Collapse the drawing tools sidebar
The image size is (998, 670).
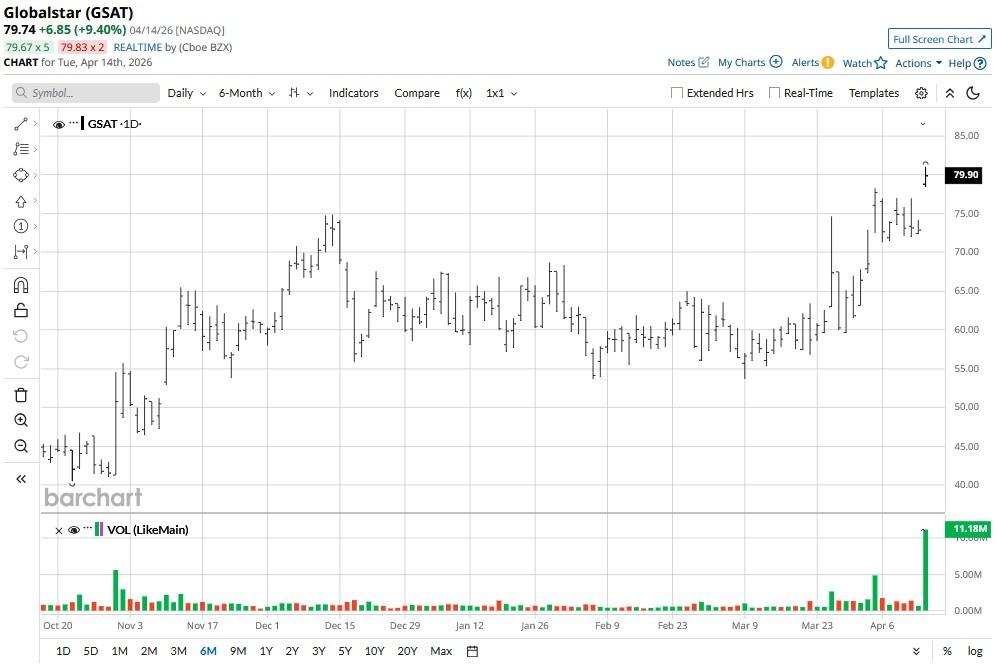click(20, 479)
